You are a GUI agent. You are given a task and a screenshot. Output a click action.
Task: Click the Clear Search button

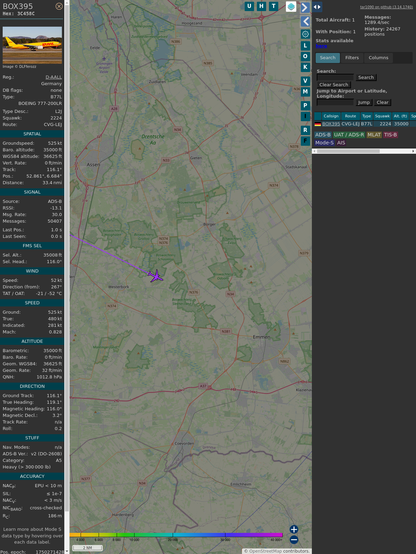pos(334,85)
